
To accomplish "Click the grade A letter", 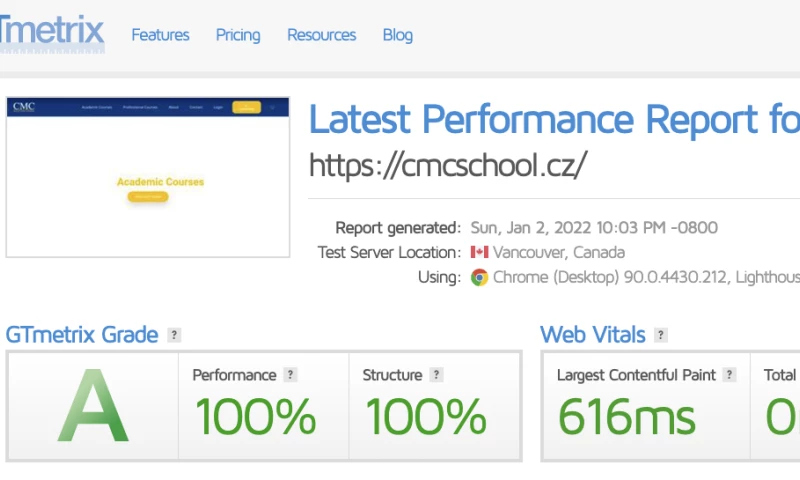I will pos(93,407).
